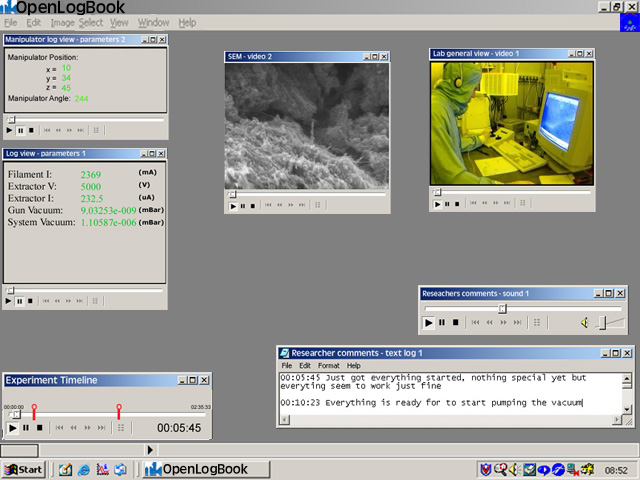Click the second red marker on the timeline
640x480 pixels.
[119, 410]
